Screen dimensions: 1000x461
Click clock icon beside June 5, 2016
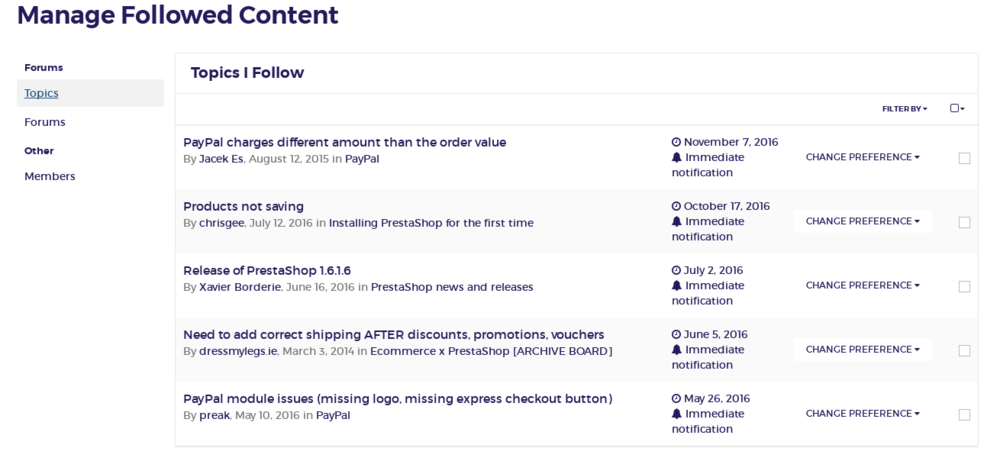click(676, 334)
